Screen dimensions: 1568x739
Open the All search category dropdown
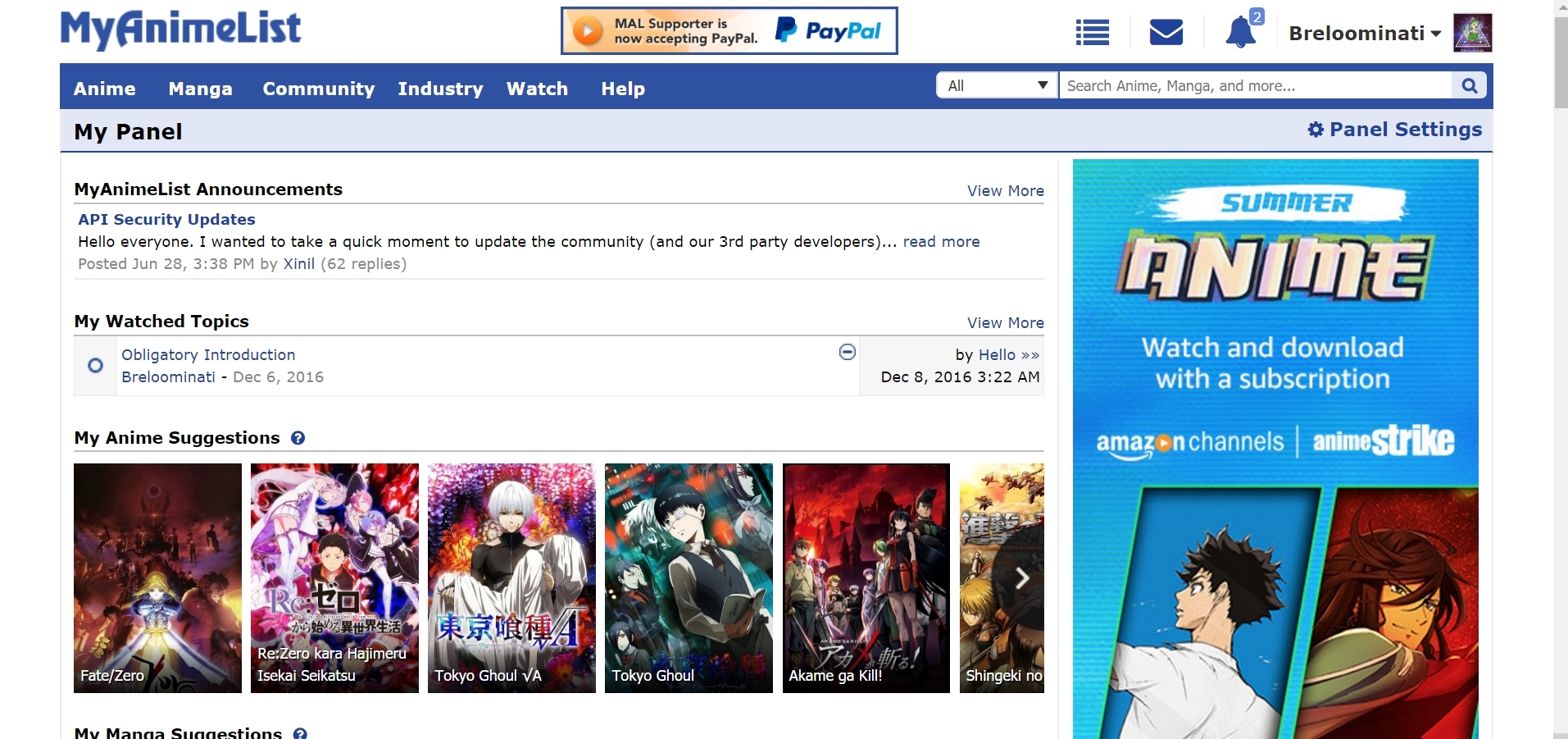(997, 85)
